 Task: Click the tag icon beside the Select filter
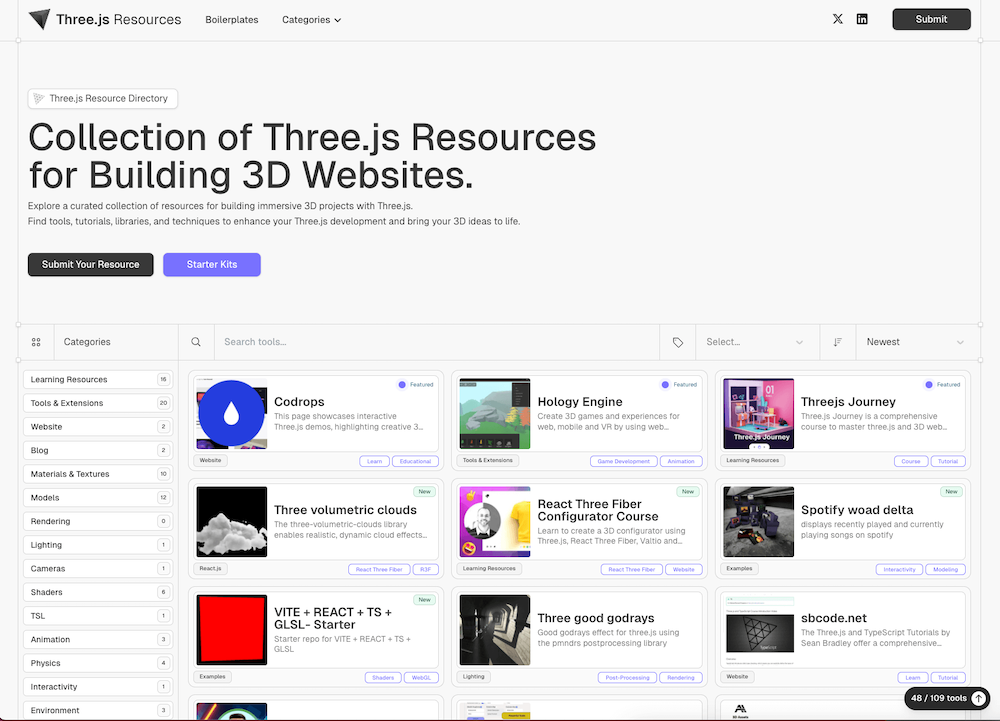(x=677, y=341)
